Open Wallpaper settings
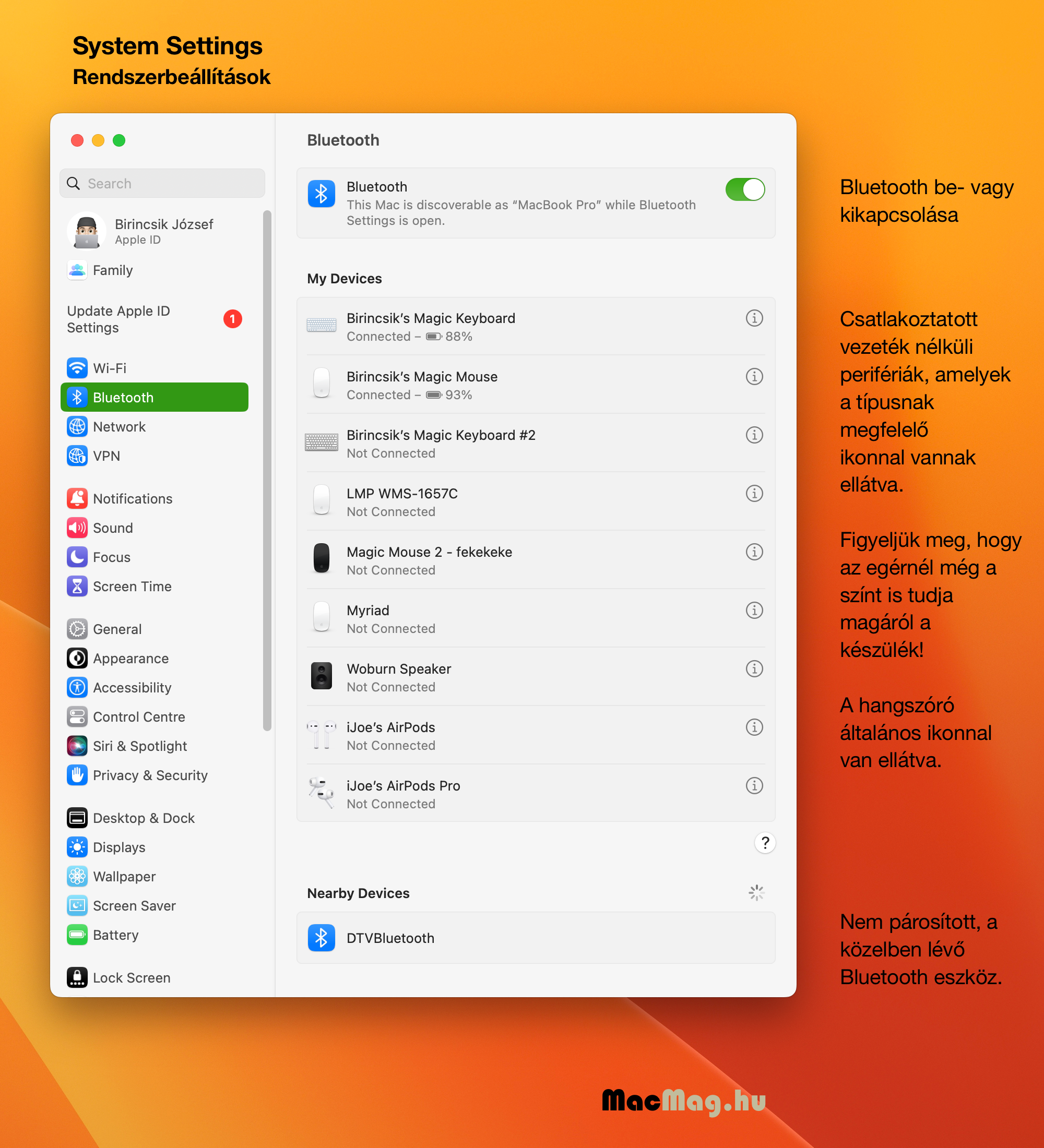 click(154, 876)
